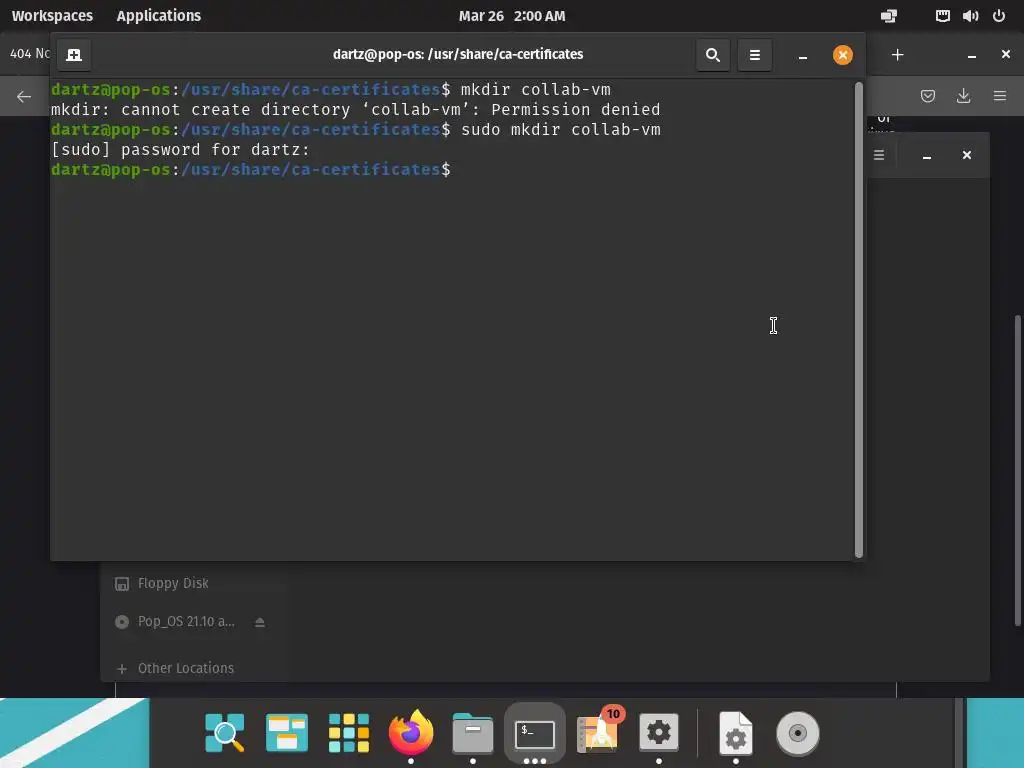This screenshot has width=1024, height=768.
Task: Open Firefox application menu icon
Action: (x=1000, y=96)
